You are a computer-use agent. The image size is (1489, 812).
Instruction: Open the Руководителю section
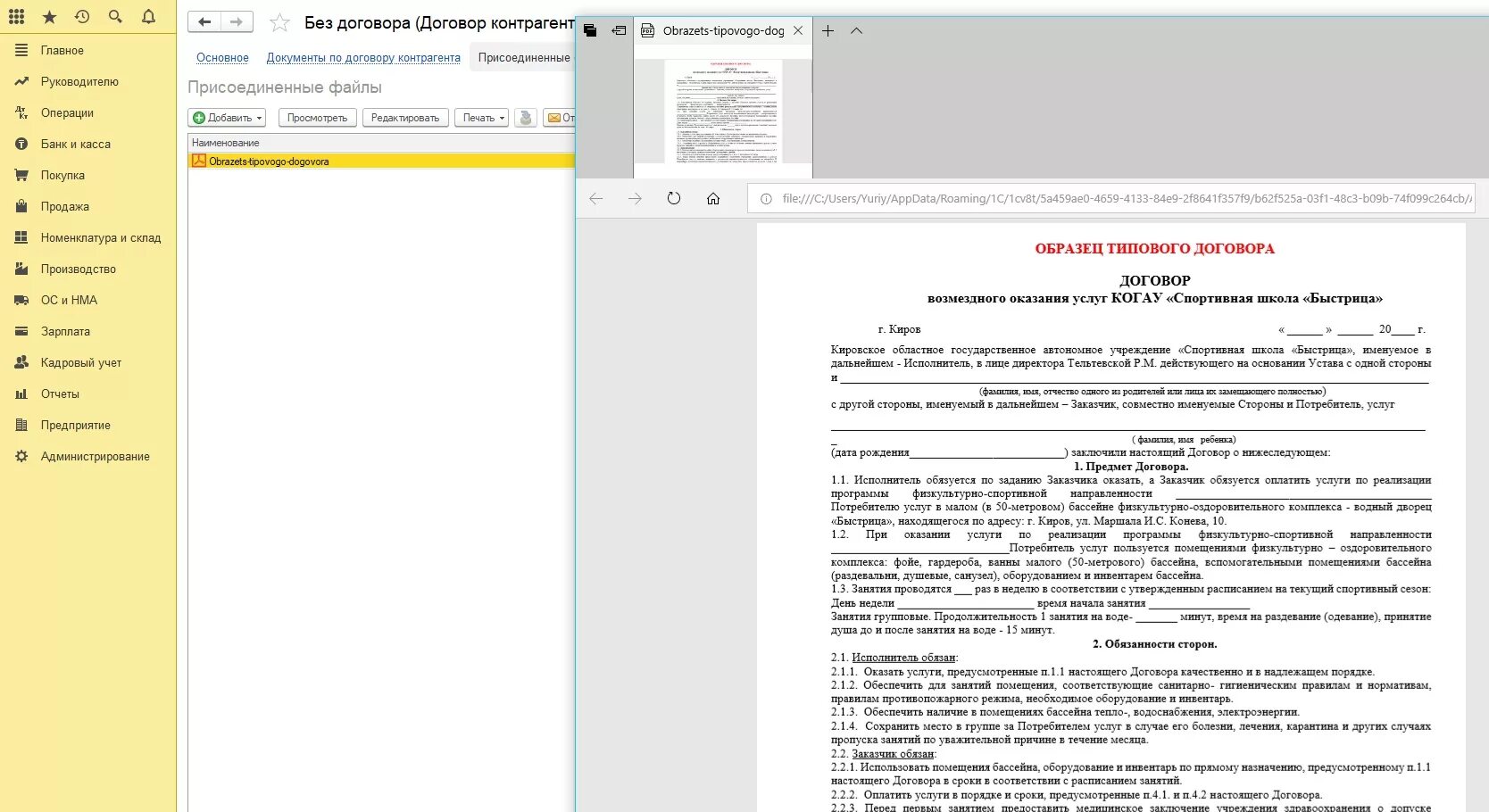point(79,82)
